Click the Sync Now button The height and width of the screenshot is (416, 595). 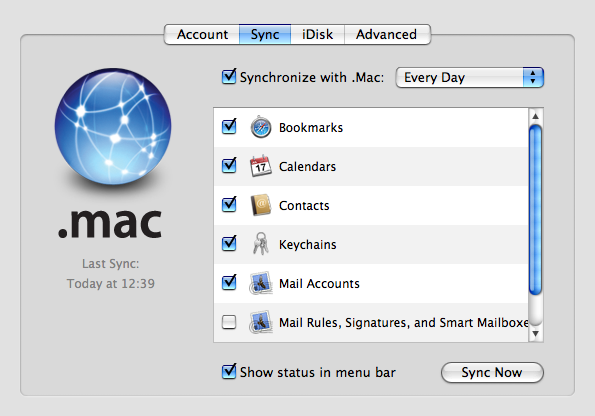pos(492,372)
